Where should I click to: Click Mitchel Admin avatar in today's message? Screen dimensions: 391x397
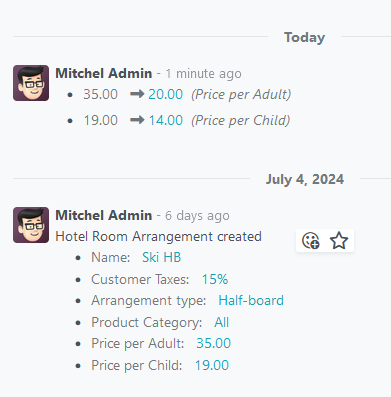tap(31, 83)
